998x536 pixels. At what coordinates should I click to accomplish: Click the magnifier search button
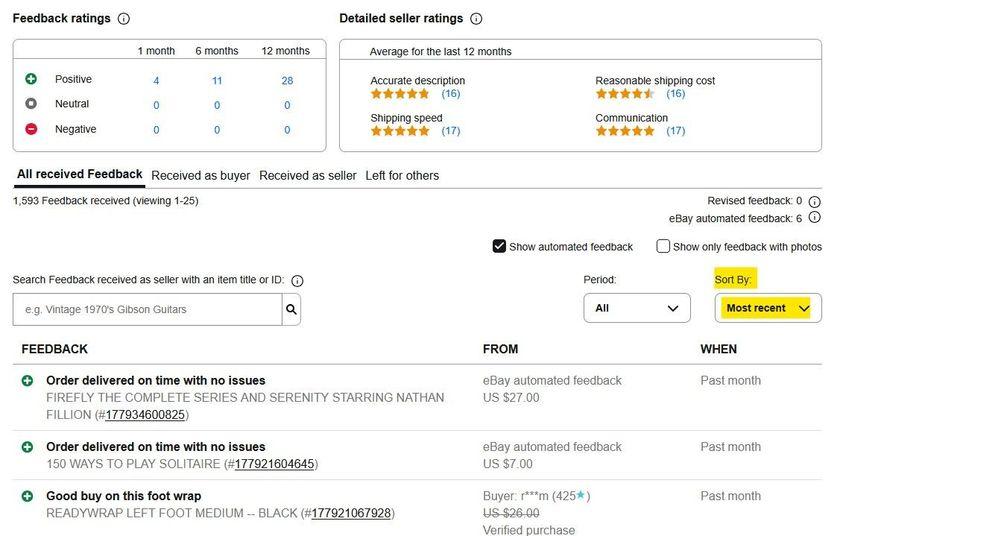coord(291,309)
